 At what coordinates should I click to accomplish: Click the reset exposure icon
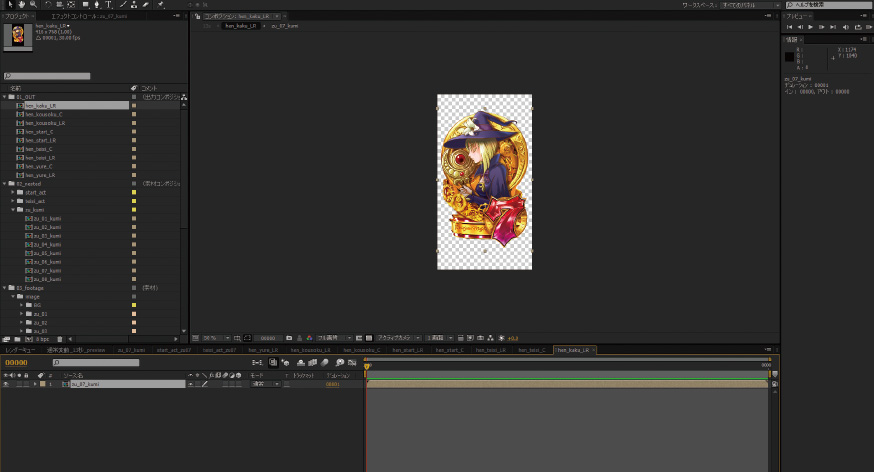[501, 338]
